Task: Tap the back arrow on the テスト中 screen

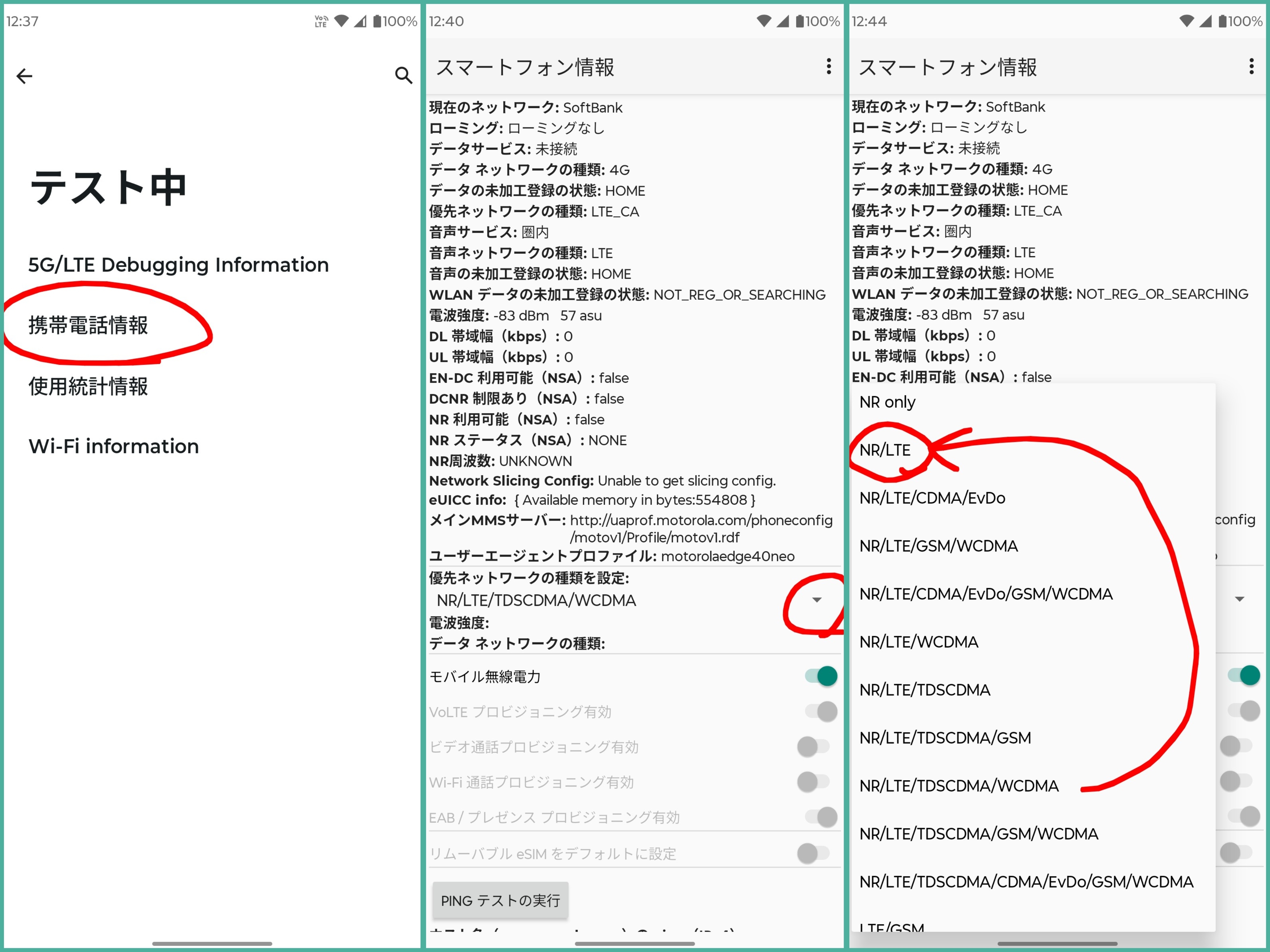Action: (24, 76)
